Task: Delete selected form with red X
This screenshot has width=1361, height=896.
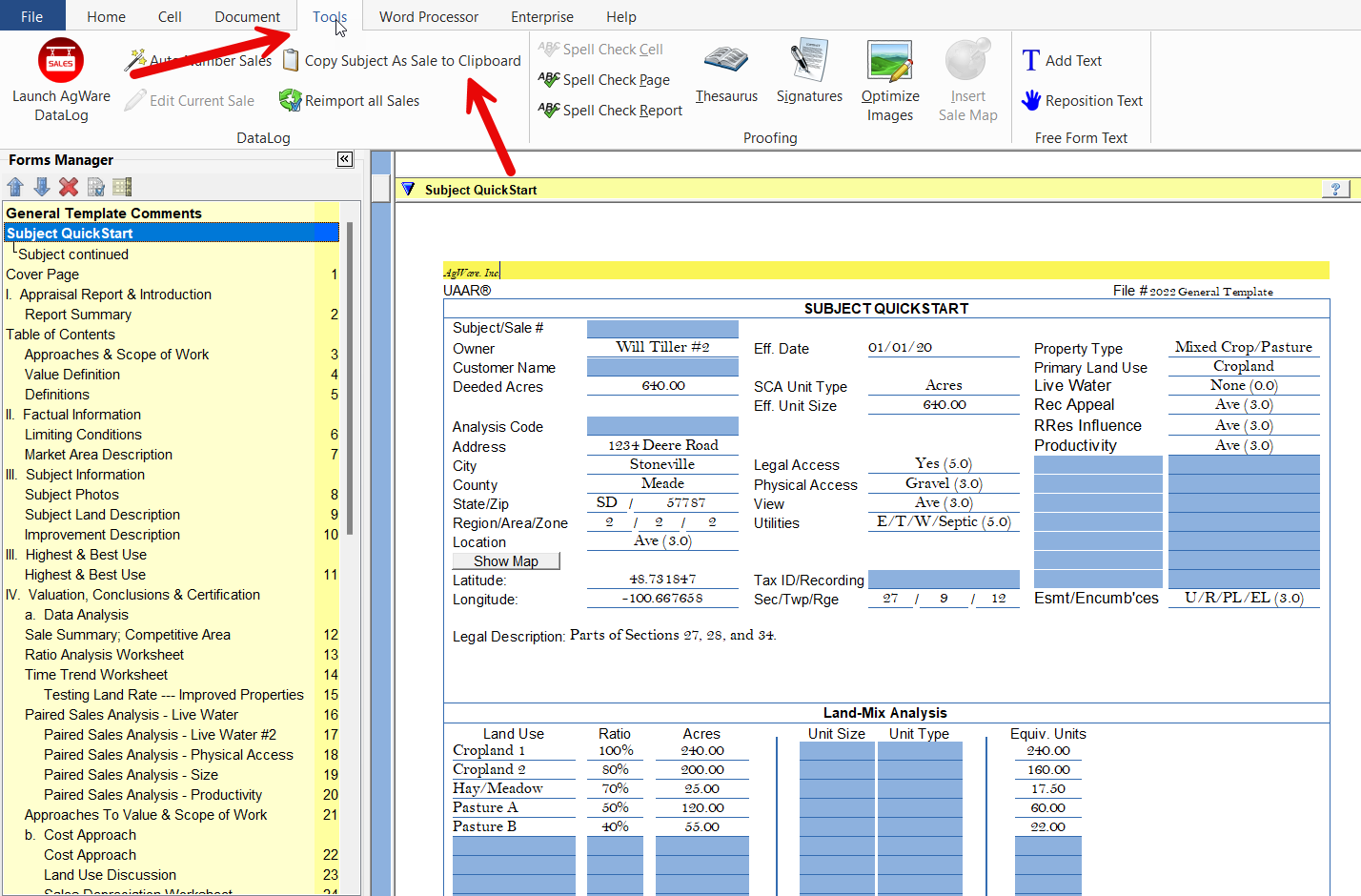Action: pos(69,187)
